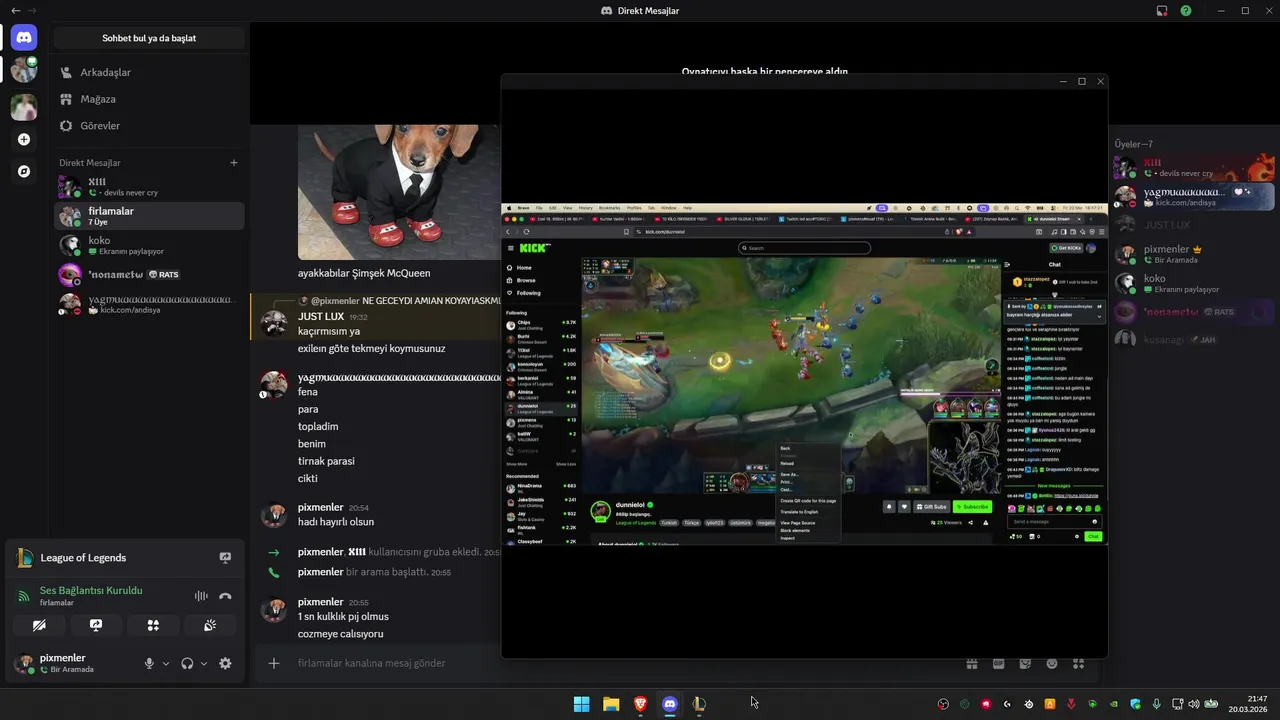Turn on the camera in voice panel
This screenshot has height=720, width=1280.
click(x=39, y=625)
